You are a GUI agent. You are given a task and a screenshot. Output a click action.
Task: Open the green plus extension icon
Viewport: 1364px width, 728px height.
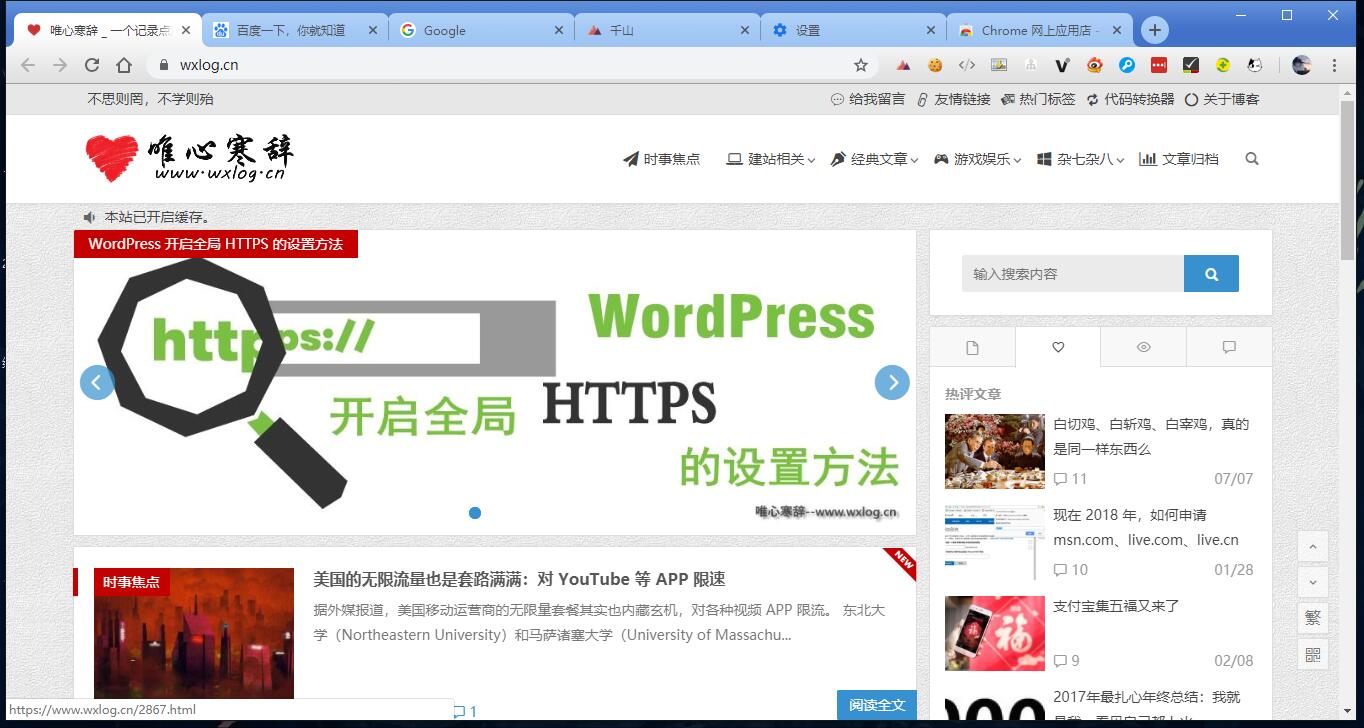coord(1223,65)
